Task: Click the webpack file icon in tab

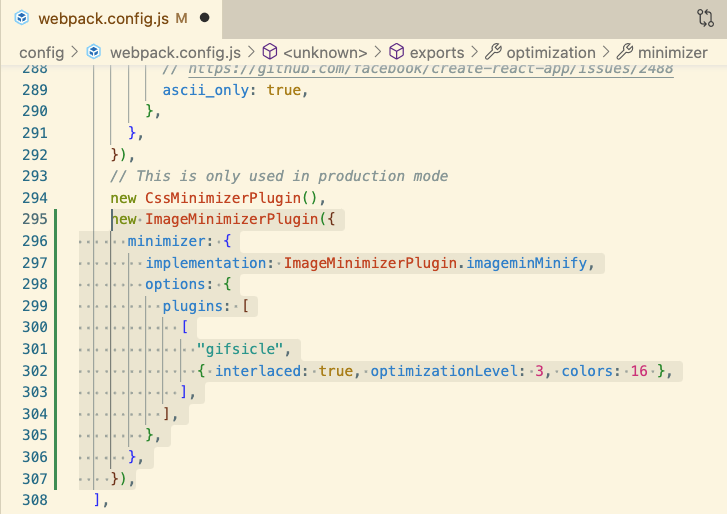Action: [22, 19]
